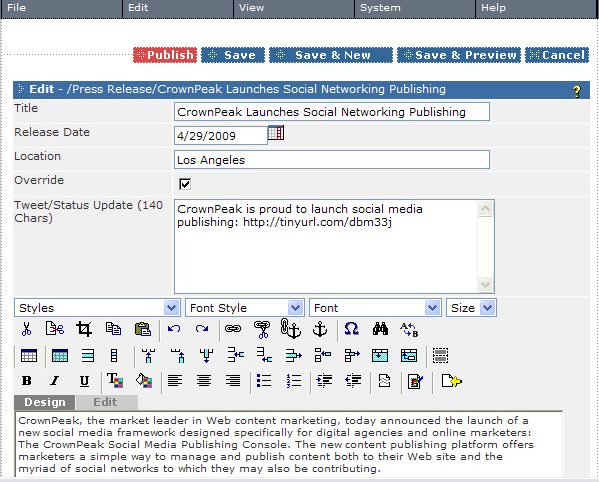
Task: Increase the paragraph indent
Action: pos(324,380)
